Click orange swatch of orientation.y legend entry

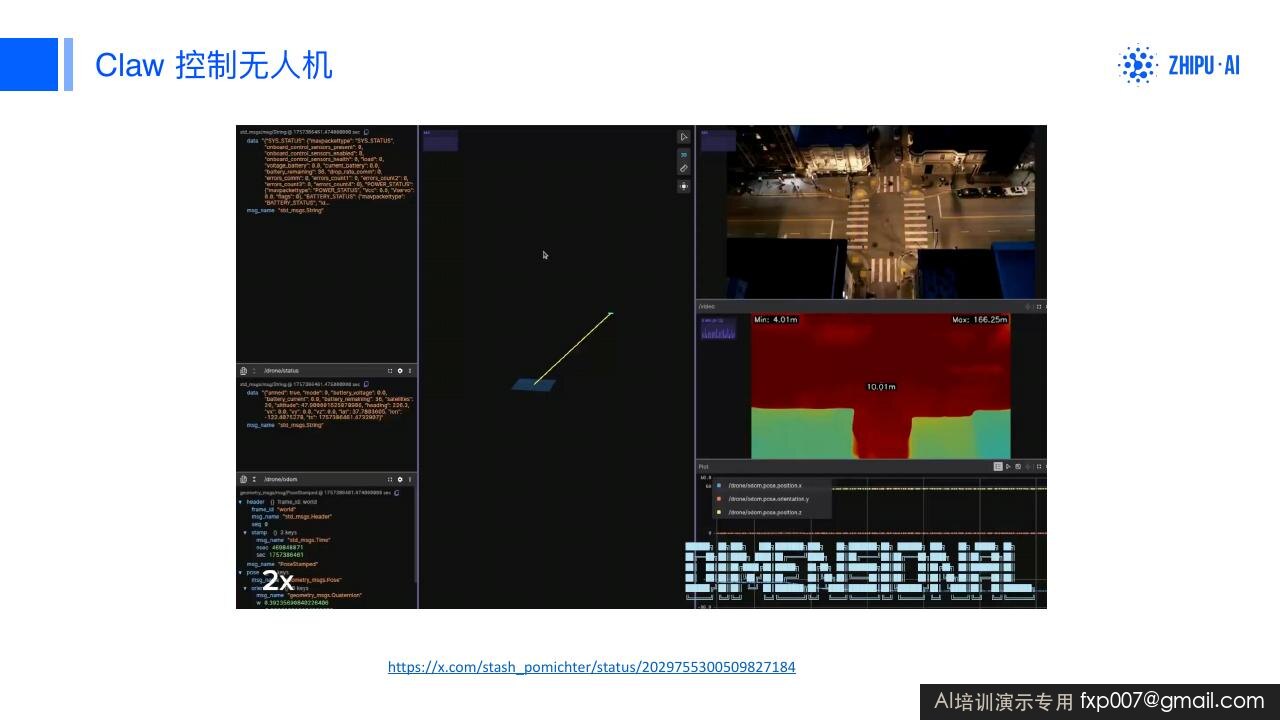point(719,499)
